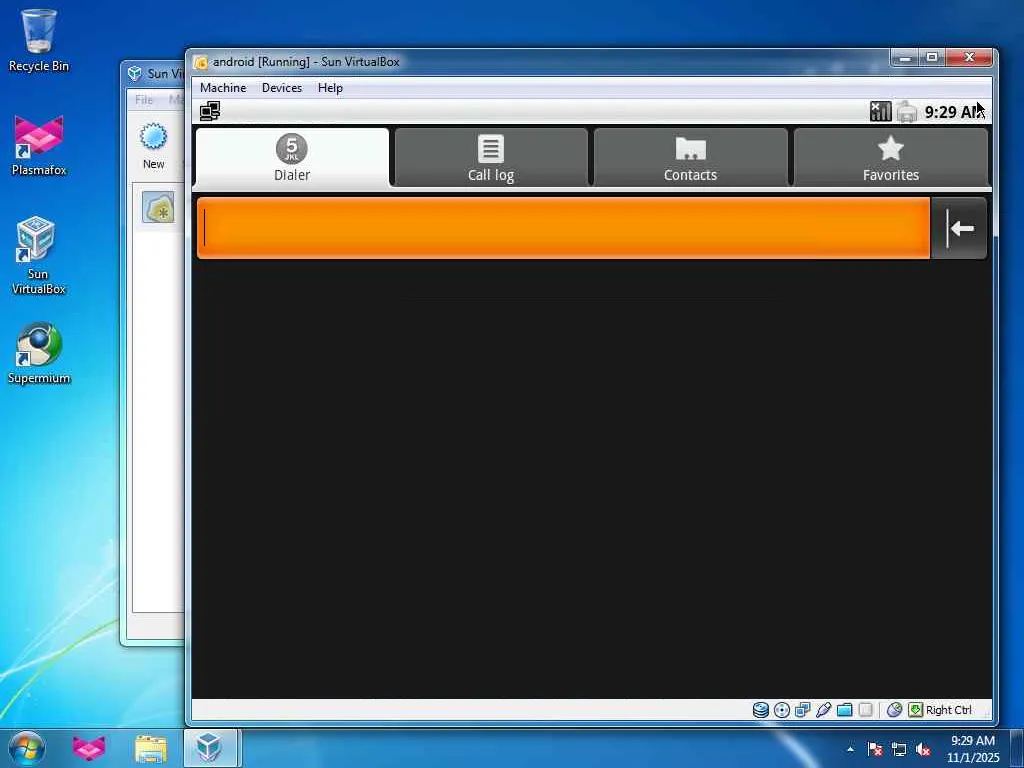
Task: Switch to the Call log tab
Action: [491, 157]
